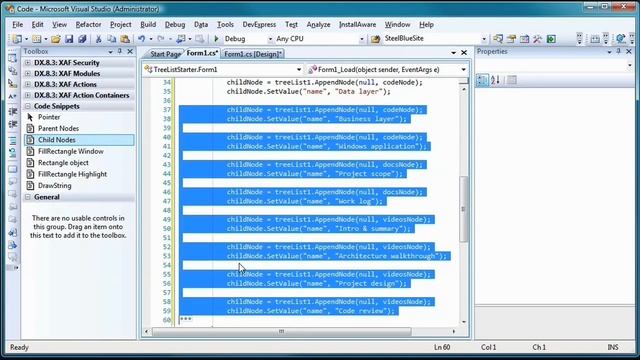The height and width of the screenshot is (360, 640).
Task: Open the Properties Window toolbar icon
Action: [511, 39]
